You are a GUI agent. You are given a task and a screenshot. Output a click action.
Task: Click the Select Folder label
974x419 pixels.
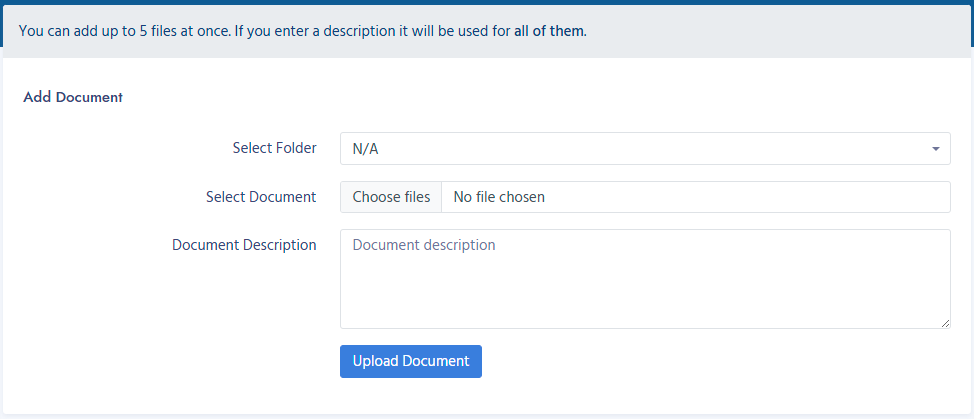click(x=274, y=148)
